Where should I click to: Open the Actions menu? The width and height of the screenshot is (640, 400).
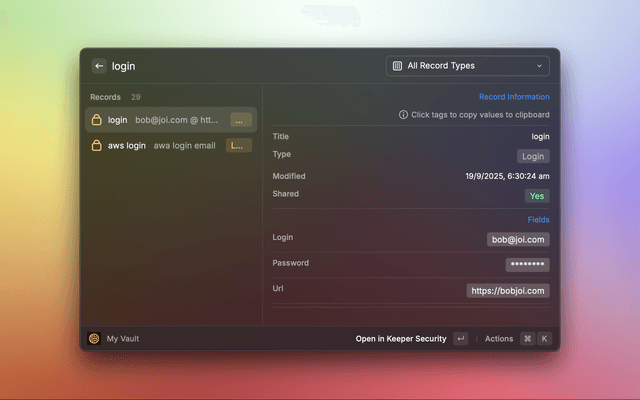pos(498,339)
